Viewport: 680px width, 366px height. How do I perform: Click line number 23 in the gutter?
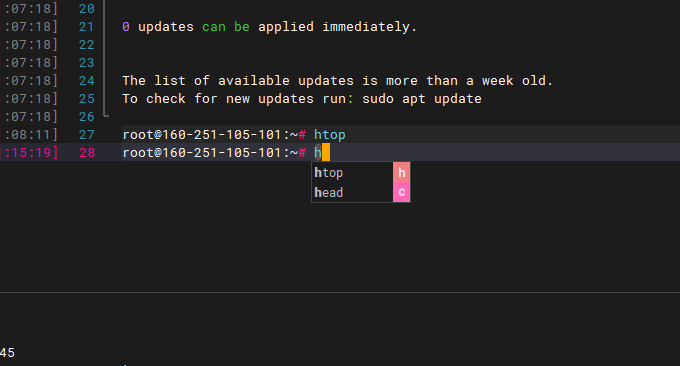point(87,63)
